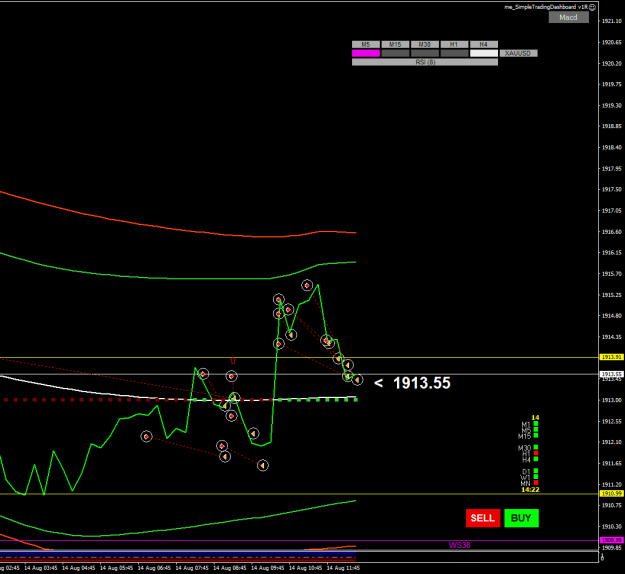
Task: Click the green M1 trend square
Action: click(536, 424)
